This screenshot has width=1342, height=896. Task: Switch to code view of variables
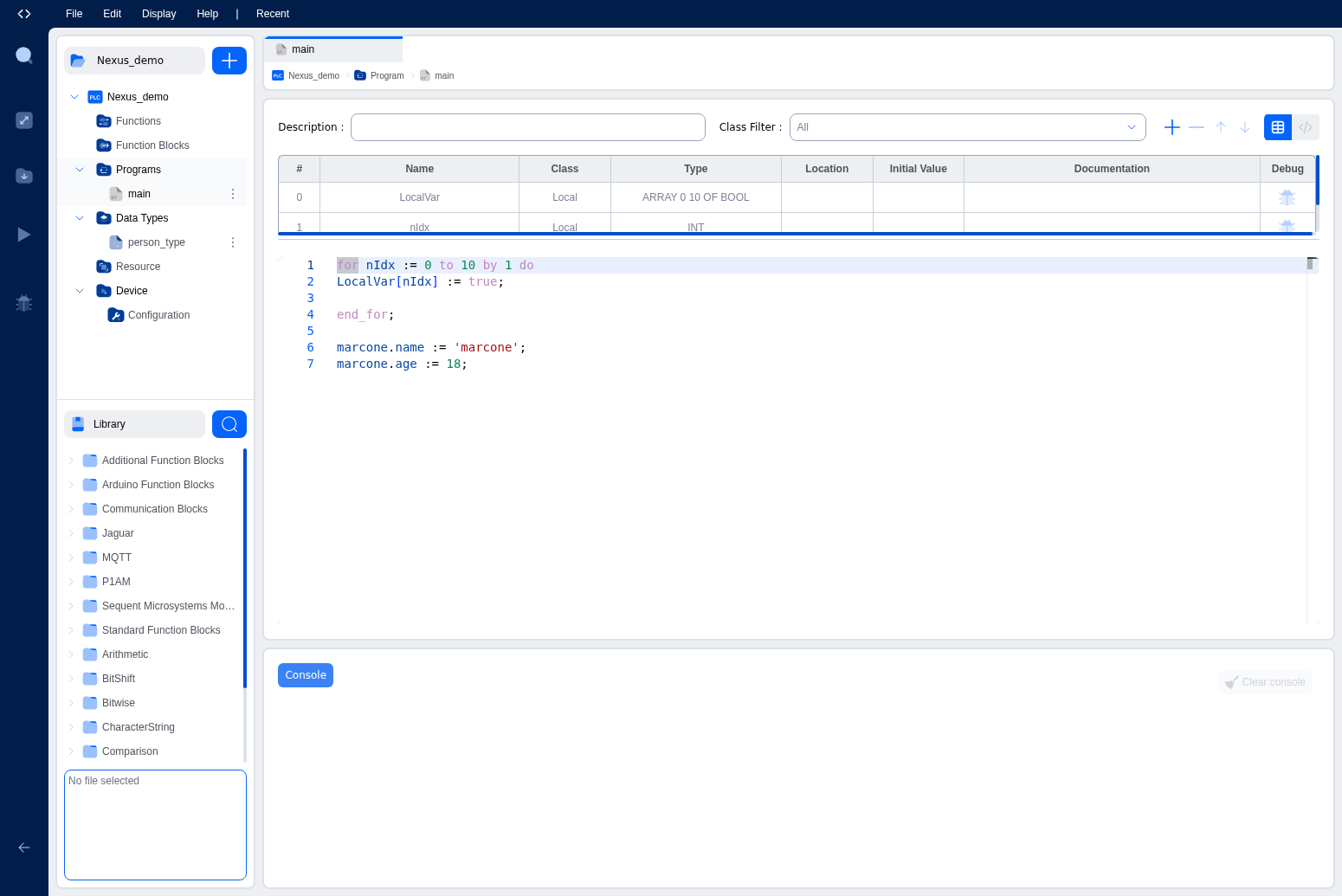click(1306, 127)
